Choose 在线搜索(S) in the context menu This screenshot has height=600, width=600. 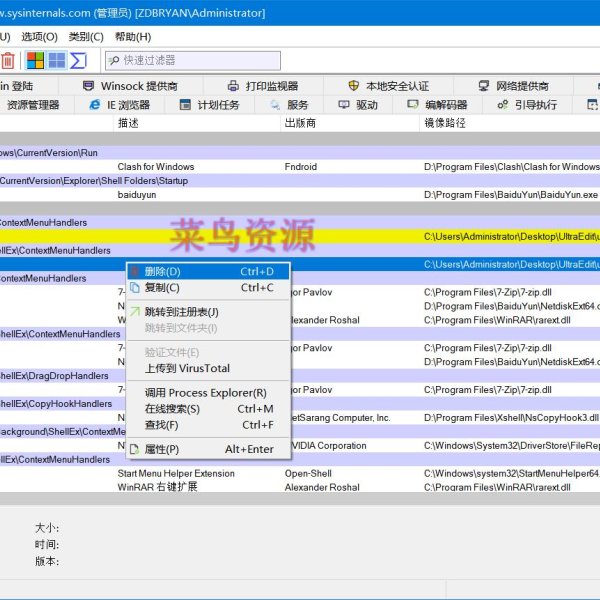click(209, 409)
